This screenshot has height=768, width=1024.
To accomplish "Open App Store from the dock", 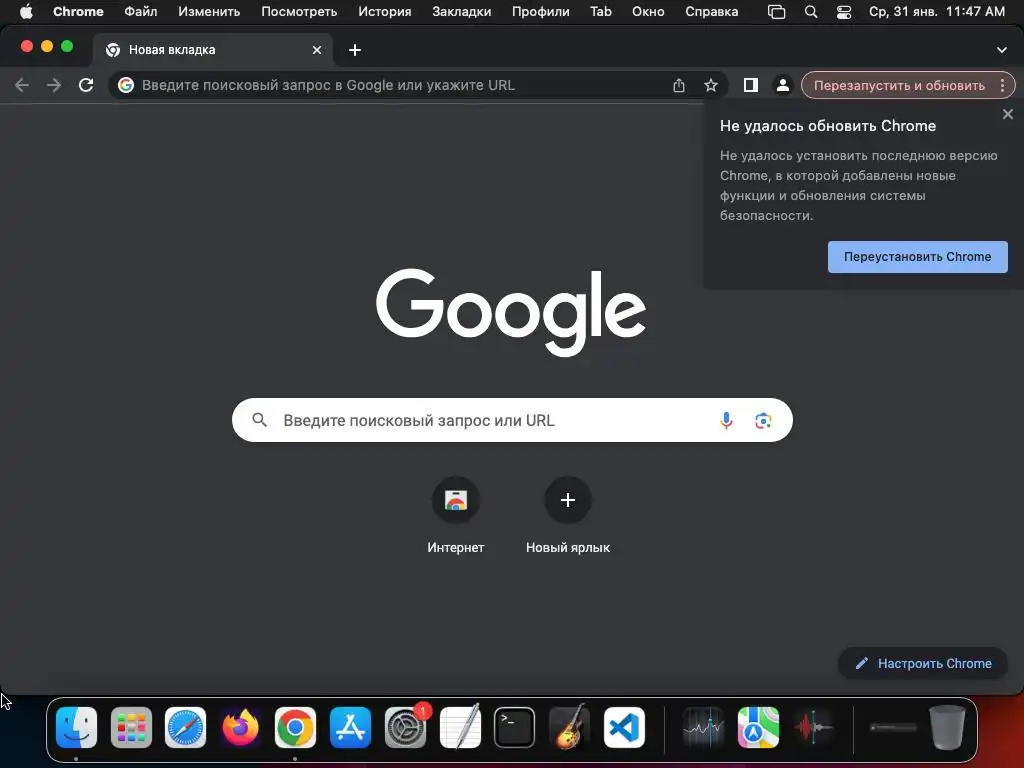I will [x=351, y=728].
